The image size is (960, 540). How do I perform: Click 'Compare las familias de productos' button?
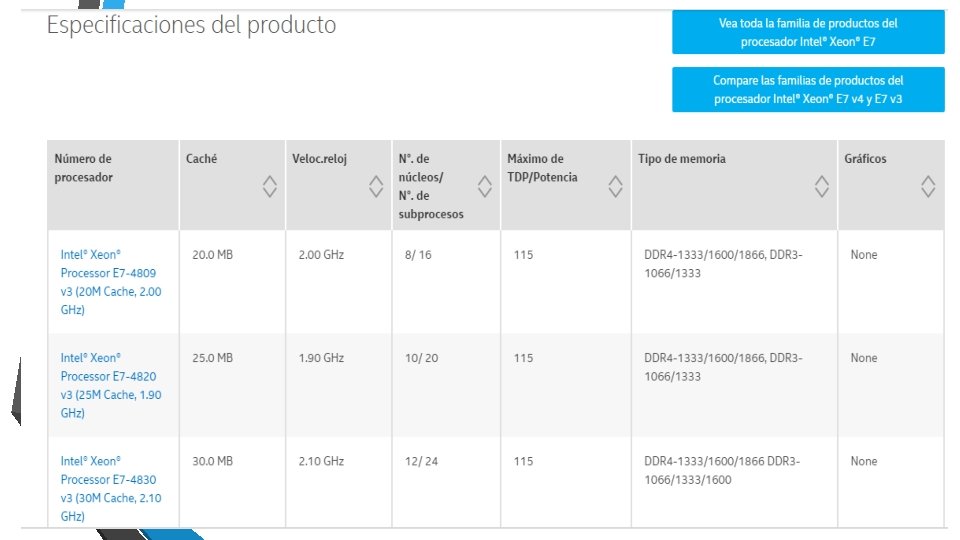pyautogui.click(x=808, y=90)
